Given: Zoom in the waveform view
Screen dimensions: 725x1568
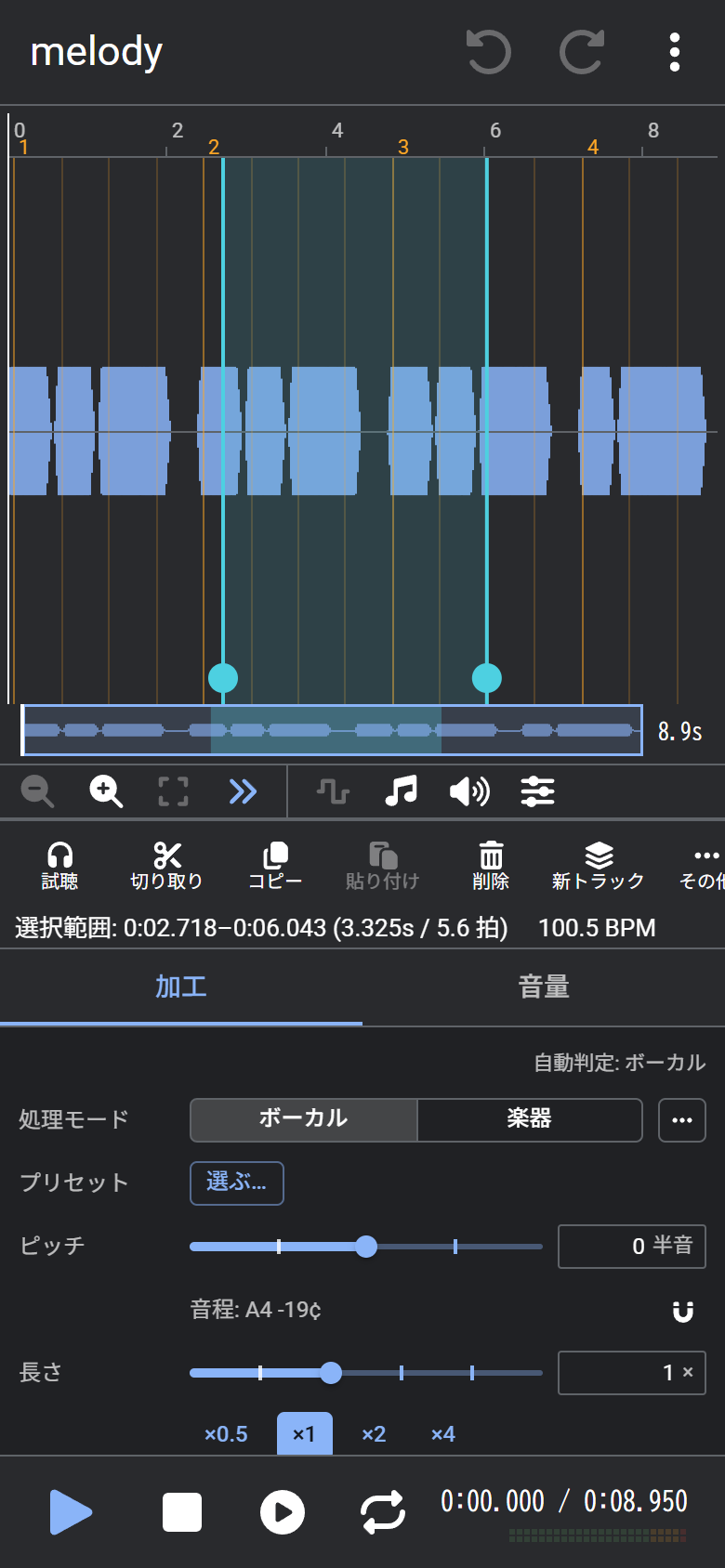Looking at the screenshot, I should (x=106, y=791).
